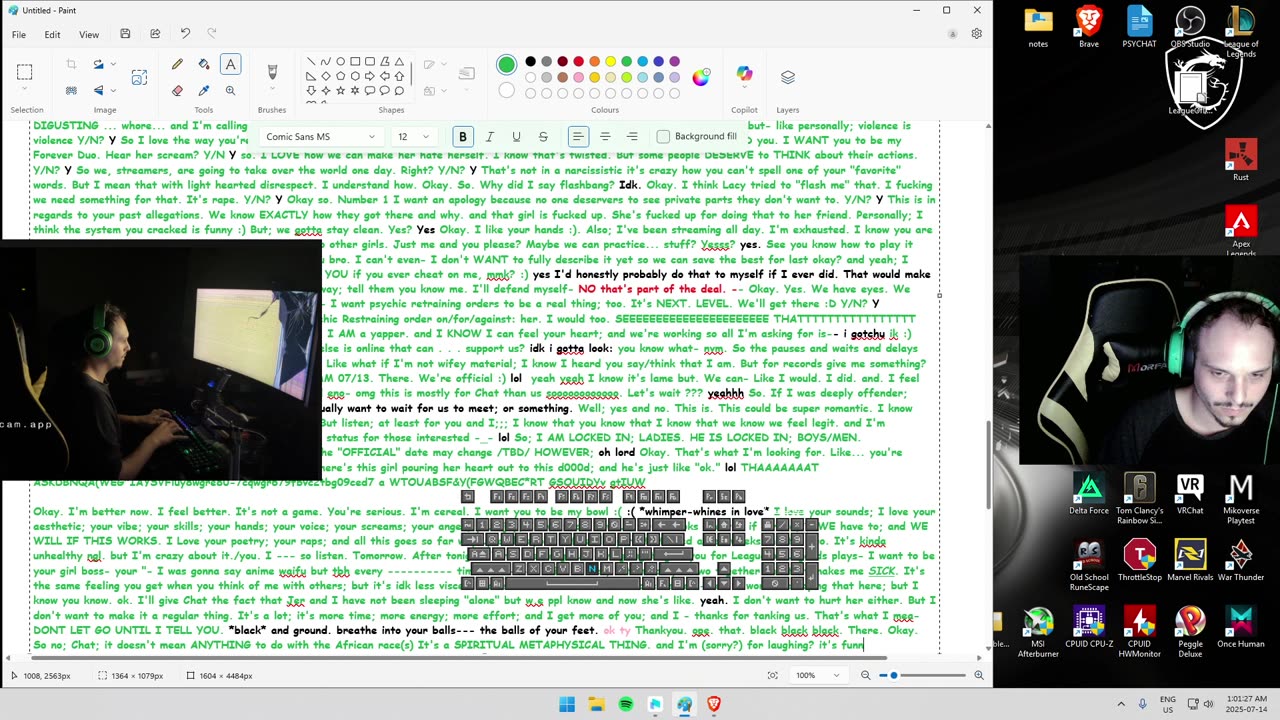
Task: Pick the triangle shape
Action: pos(399,62)
